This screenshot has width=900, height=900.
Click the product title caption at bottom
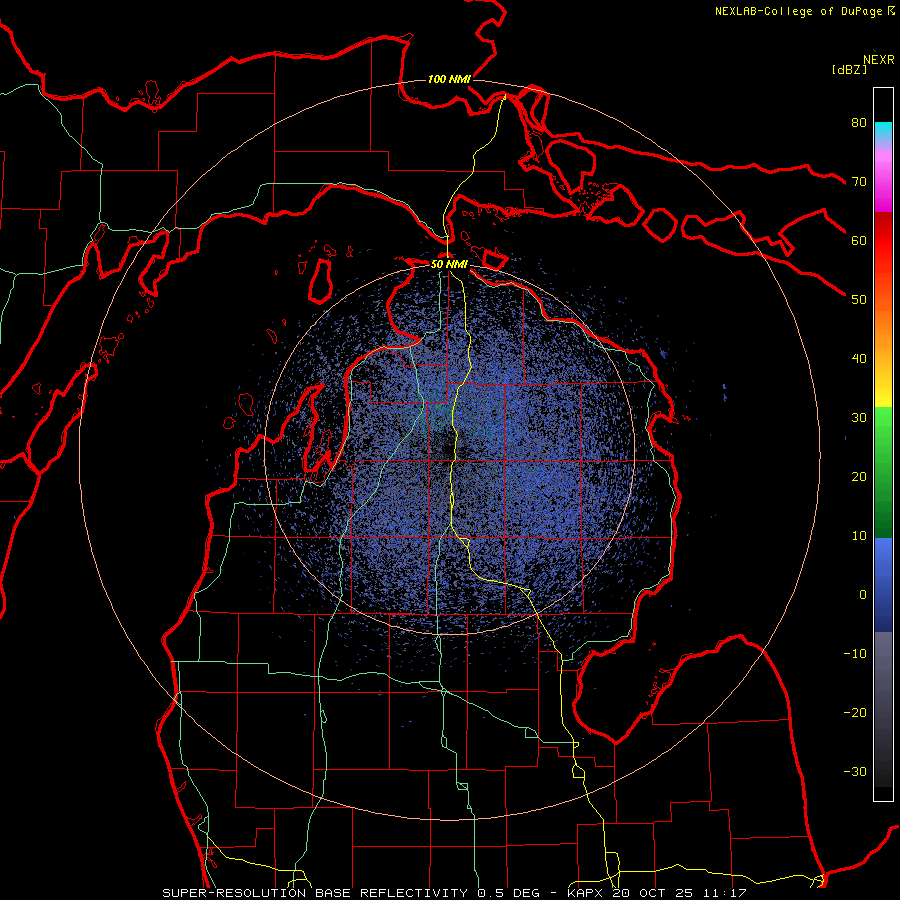pyautogui.click(x=455, y=893)
